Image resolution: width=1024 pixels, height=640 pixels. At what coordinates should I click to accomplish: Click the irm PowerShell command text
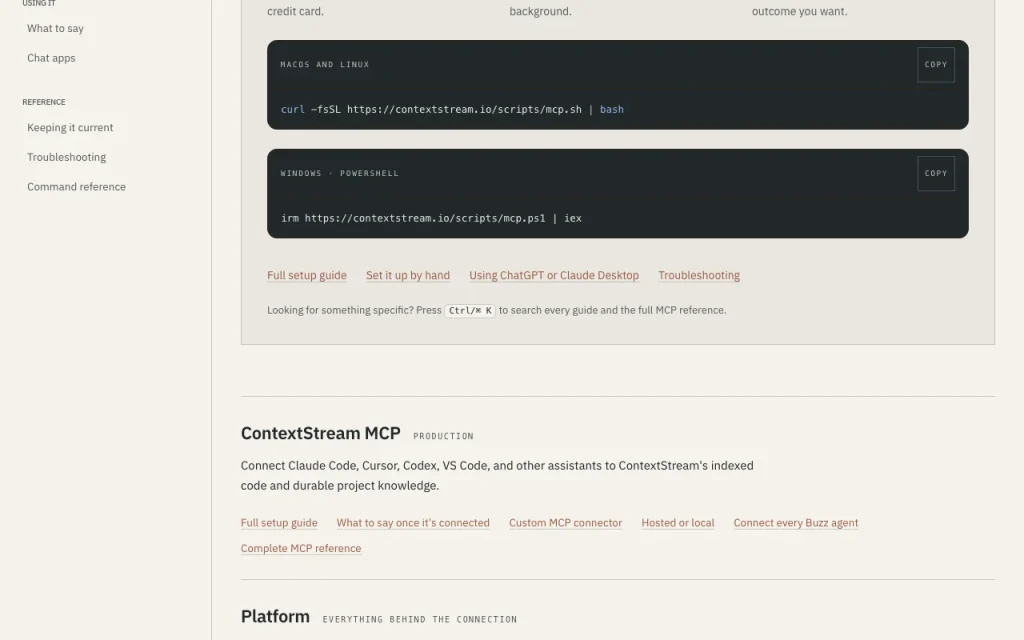tap(432, 219)
